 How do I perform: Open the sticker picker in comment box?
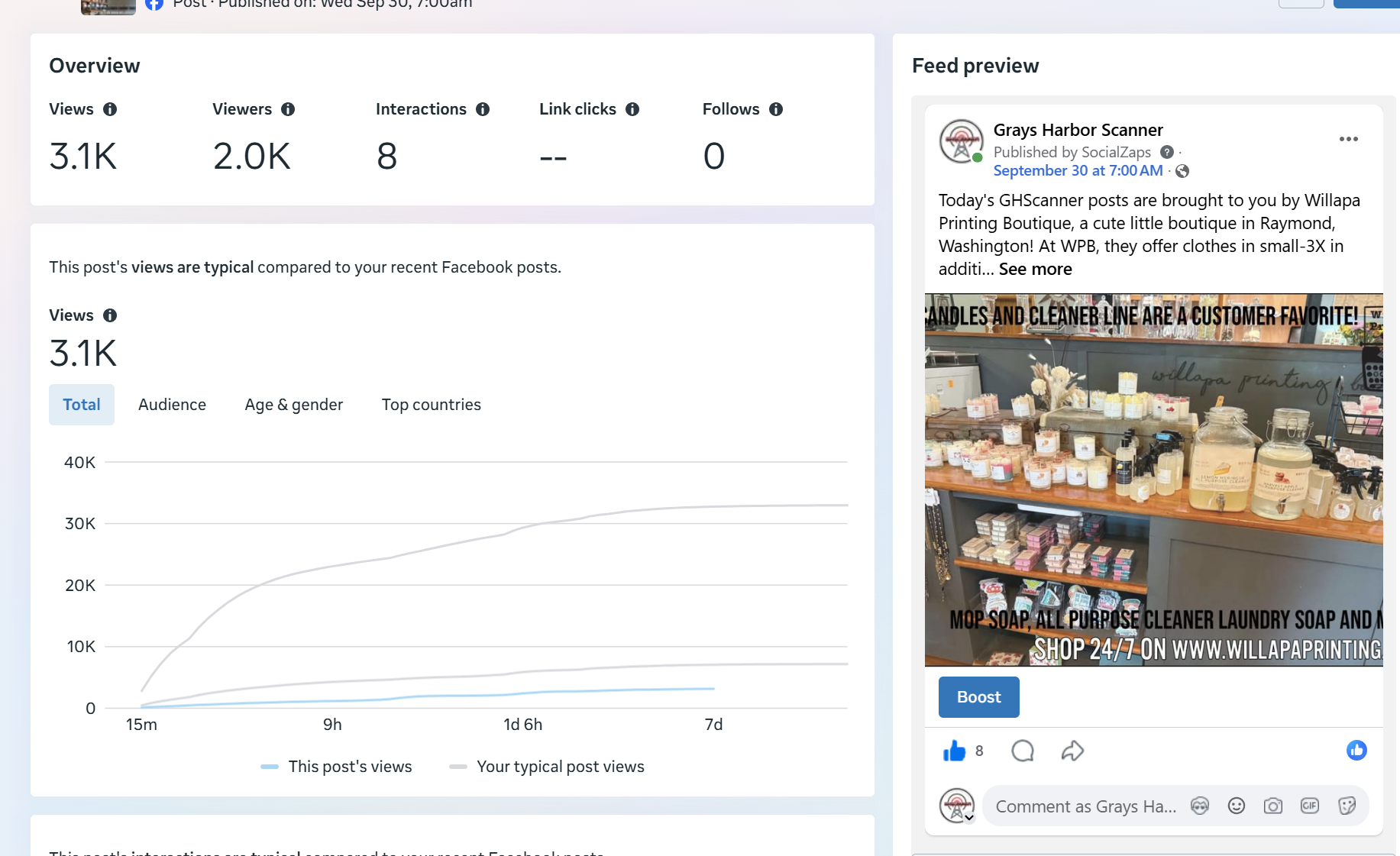point(1347,806)
